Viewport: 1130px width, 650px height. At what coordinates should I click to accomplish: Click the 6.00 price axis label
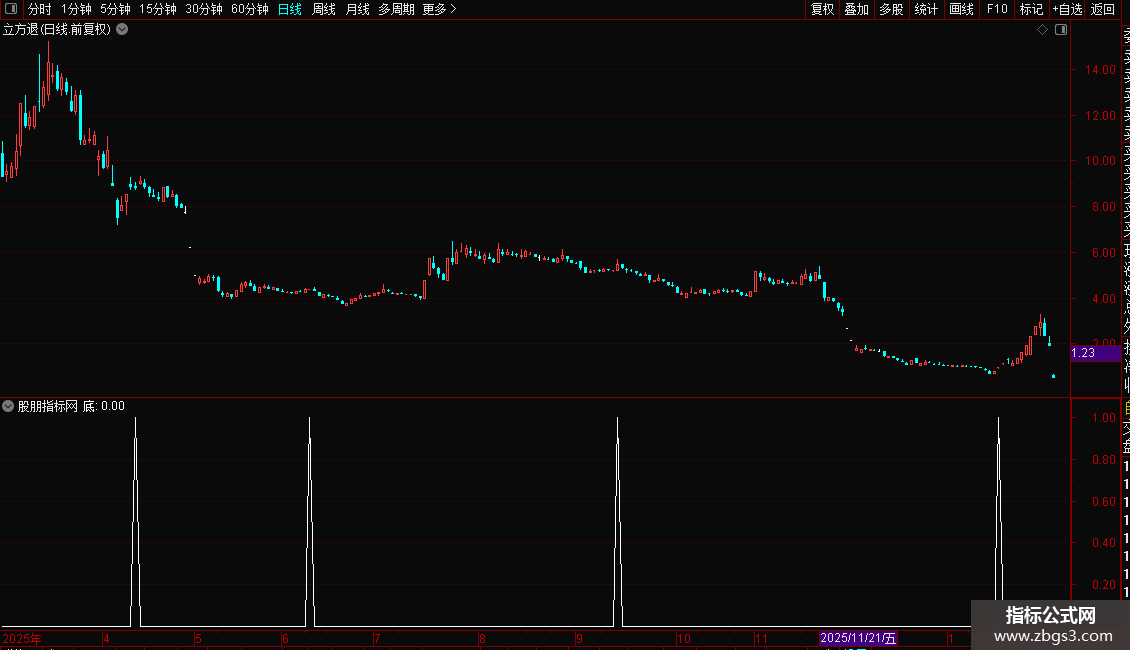[x=1103, y=253]
